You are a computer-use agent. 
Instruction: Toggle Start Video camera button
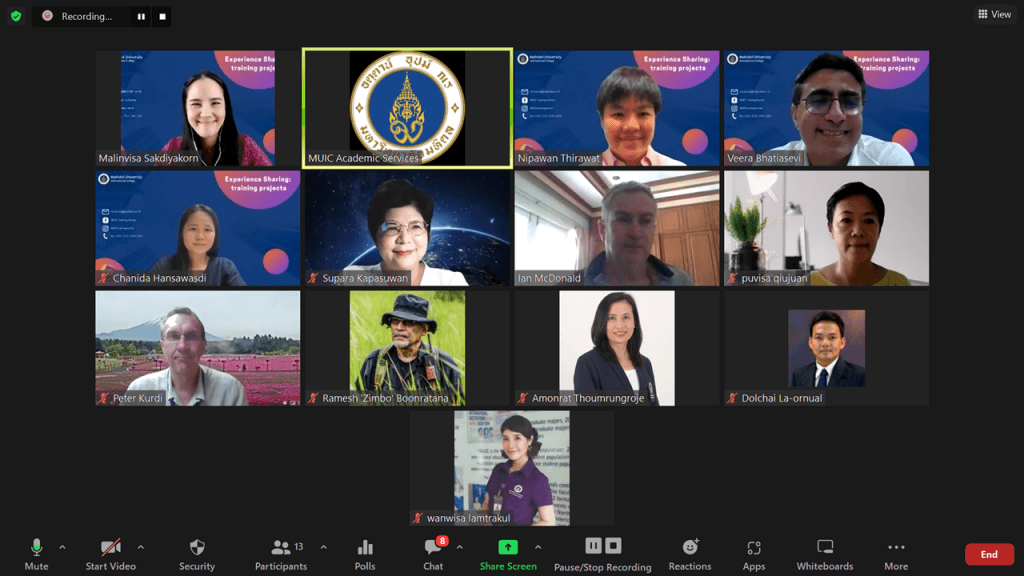[x=110, y=553]
